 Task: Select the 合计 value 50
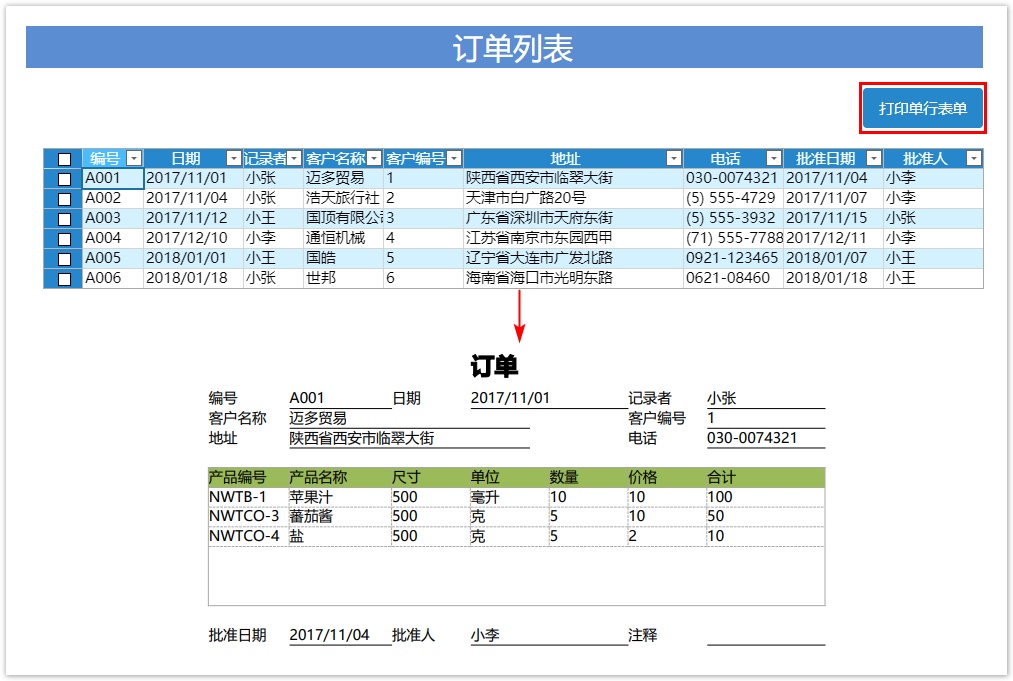click(766, 517)
